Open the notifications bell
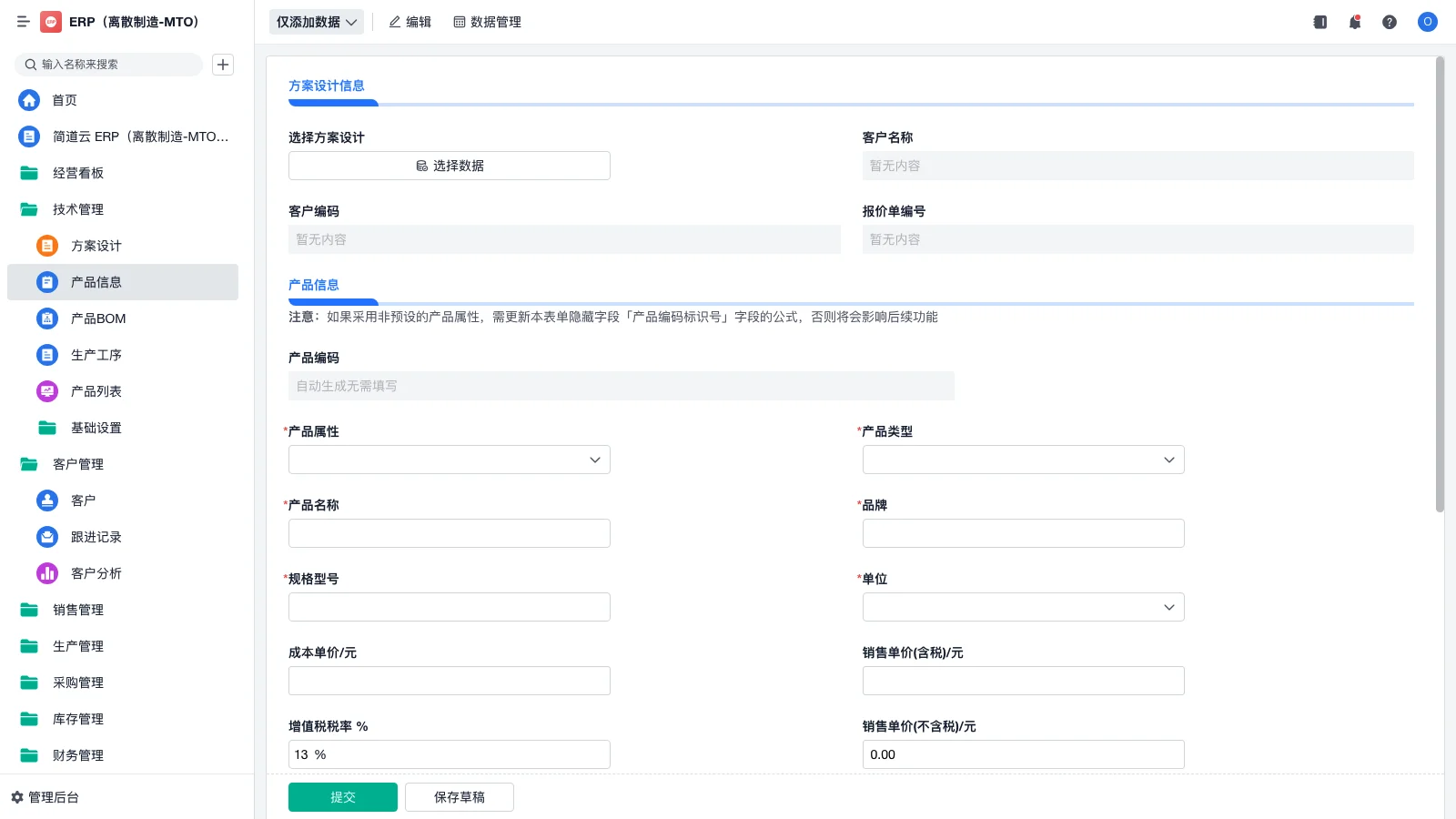Image resolution: width=1456 pixels, height=819 pixels. coord(1354,22)
